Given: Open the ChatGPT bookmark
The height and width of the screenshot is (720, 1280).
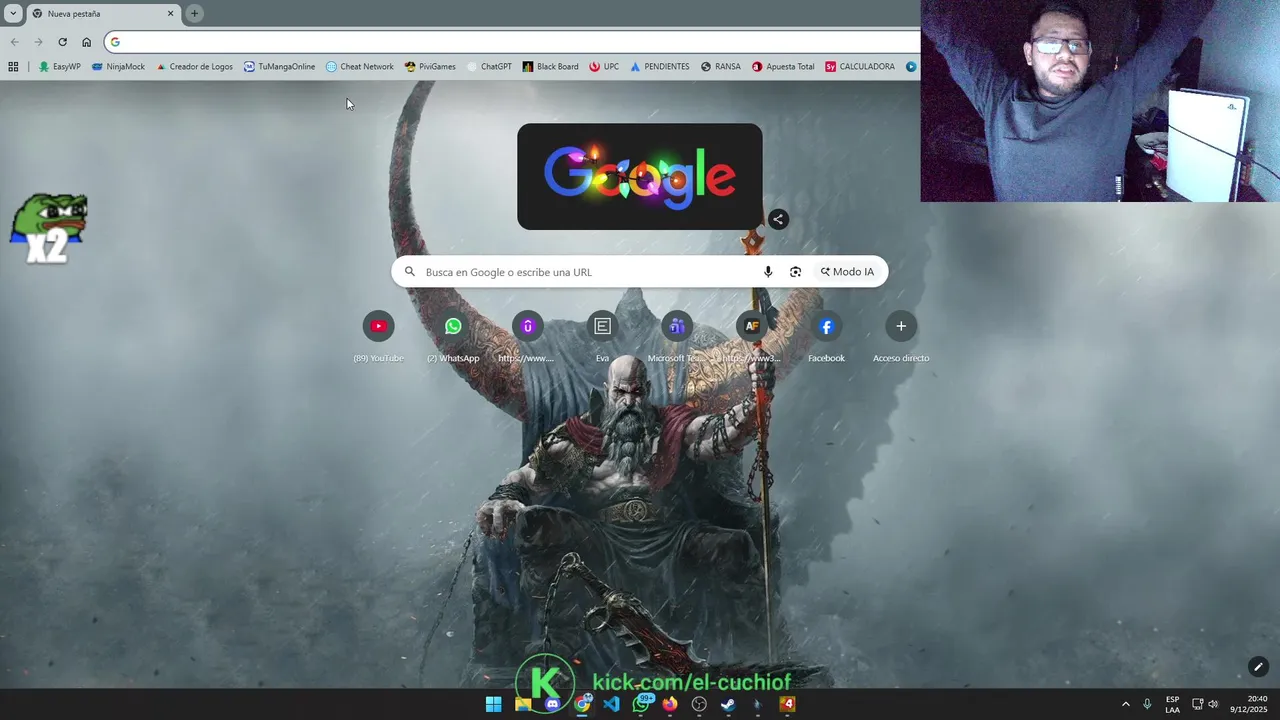Looking at the screenshot, I should tap(489, 67).
